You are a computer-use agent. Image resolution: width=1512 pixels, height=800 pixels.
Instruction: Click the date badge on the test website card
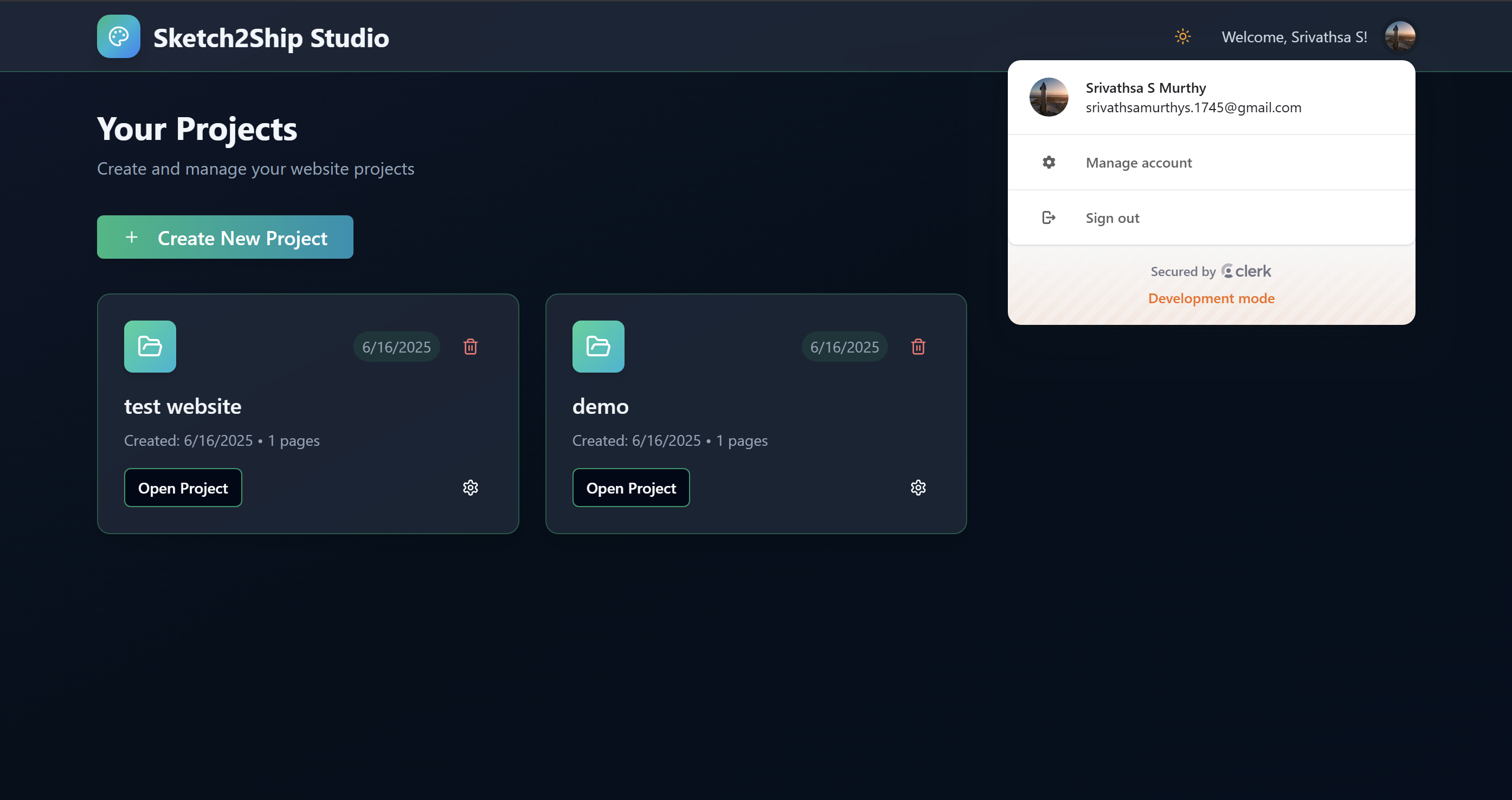[x=396, y=347]
